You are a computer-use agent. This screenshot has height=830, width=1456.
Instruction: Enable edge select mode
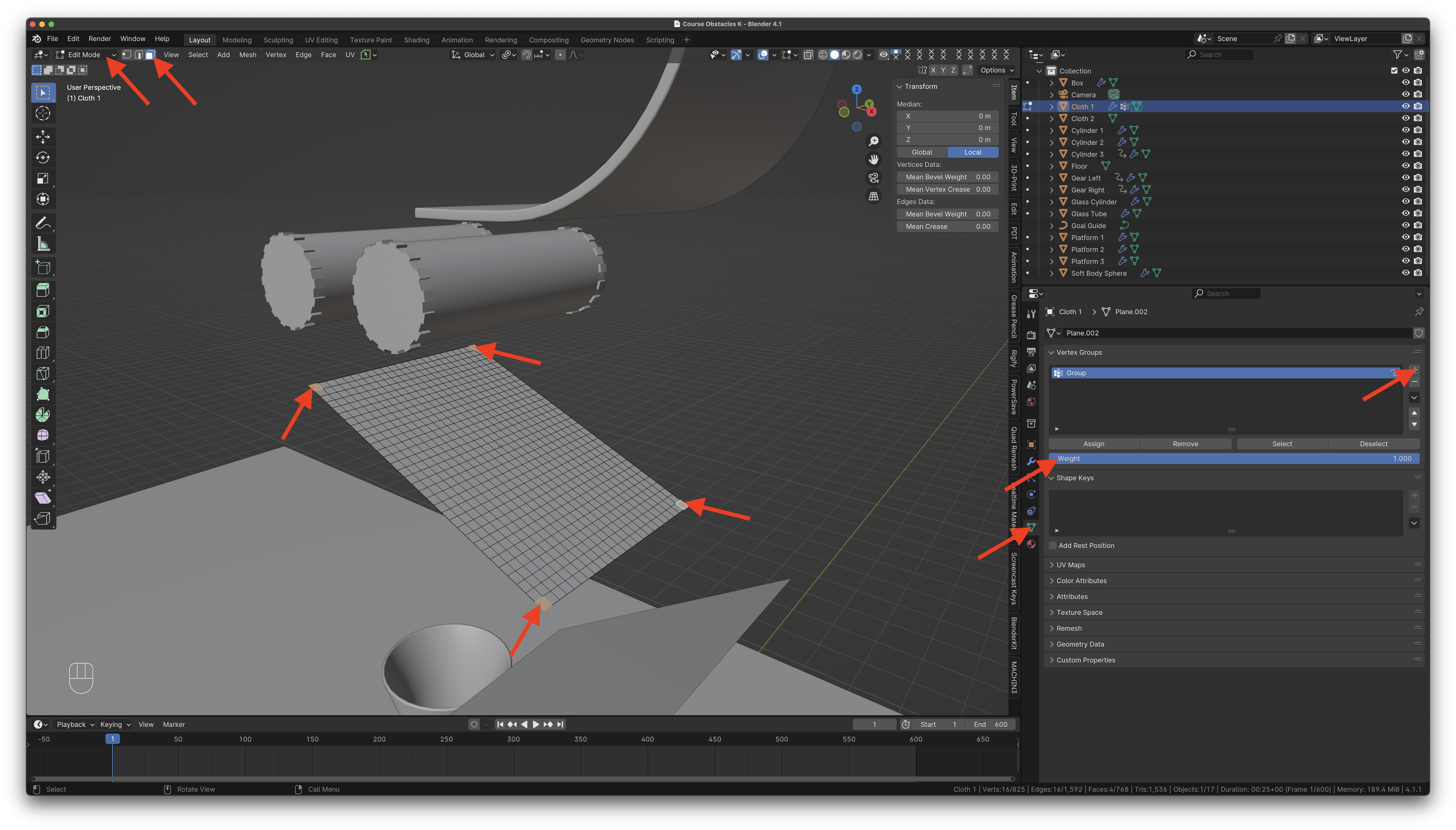point(139,55)
